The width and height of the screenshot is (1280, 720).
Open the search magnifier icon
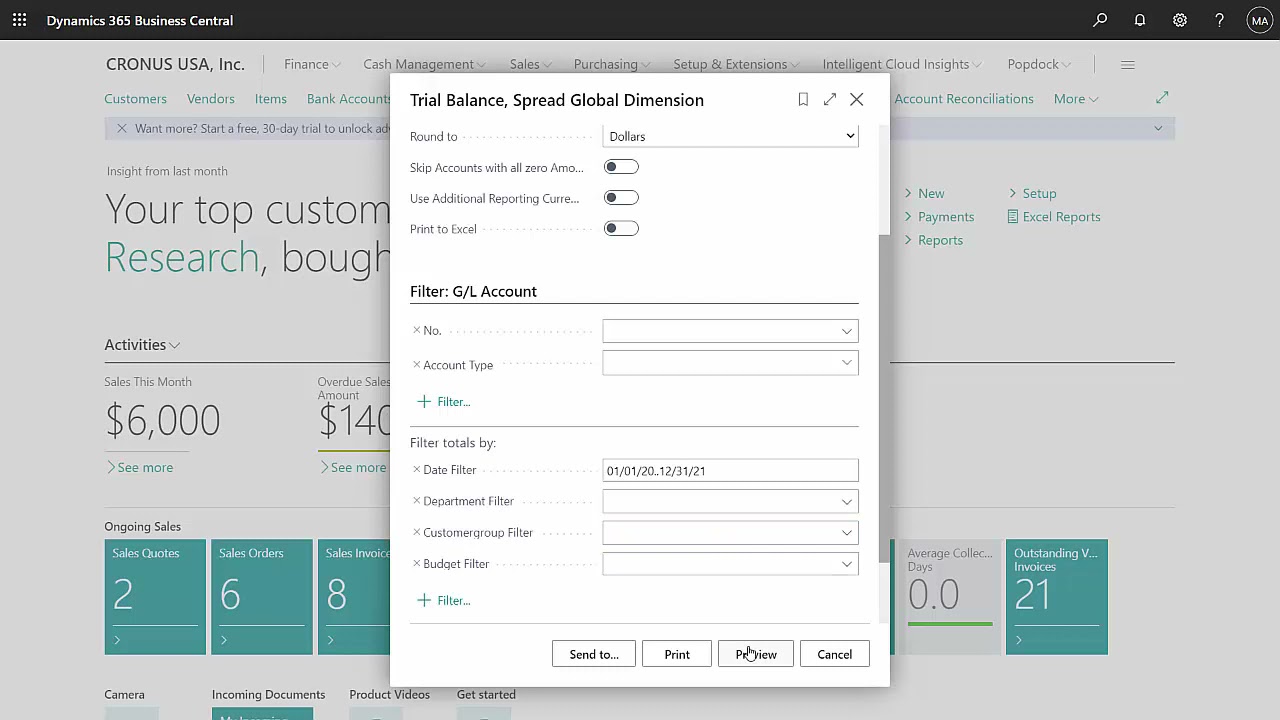[1100, 20]
